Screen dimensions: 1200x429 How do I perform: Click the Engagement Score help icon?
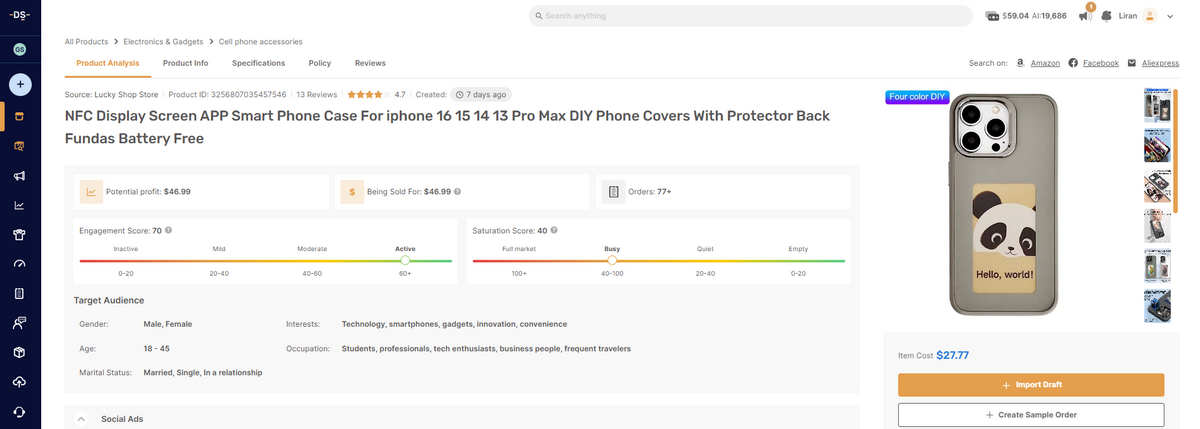pyautogui.click(x=168, y=231)
